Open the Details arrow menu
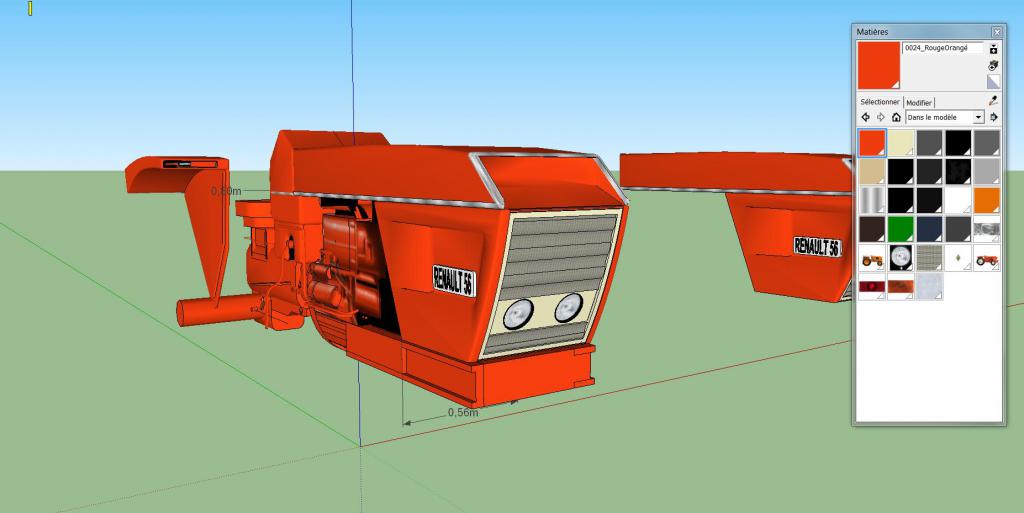 click(994, 117)
